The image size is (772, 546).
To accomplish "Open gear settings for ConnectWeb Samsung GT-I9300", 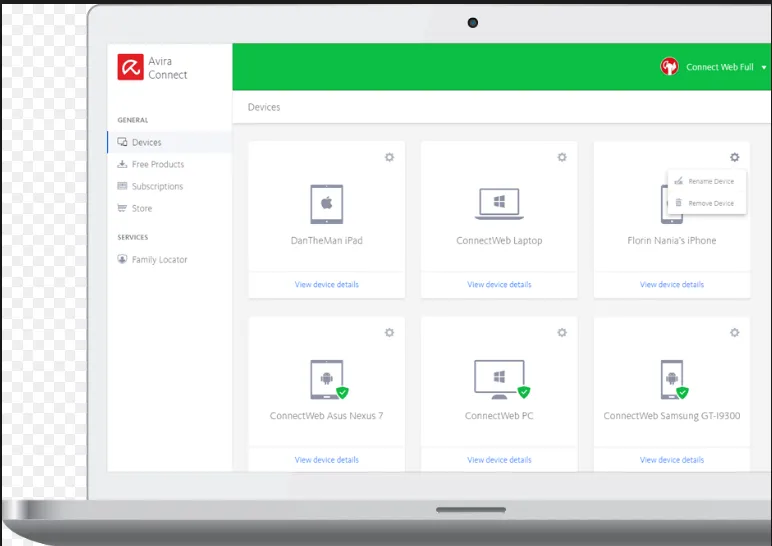I will 735,332.
